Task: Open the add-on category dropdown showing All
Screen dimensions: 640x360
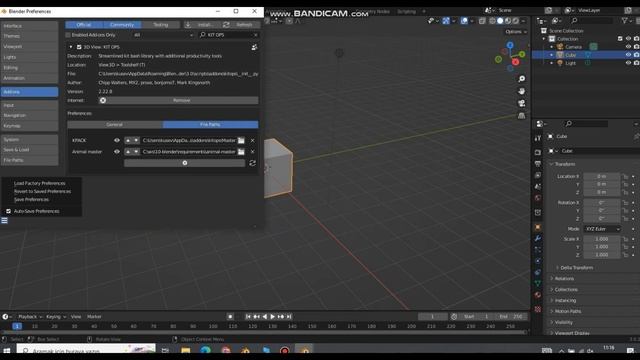Action: pyautogui.click(x=163, y=35)
